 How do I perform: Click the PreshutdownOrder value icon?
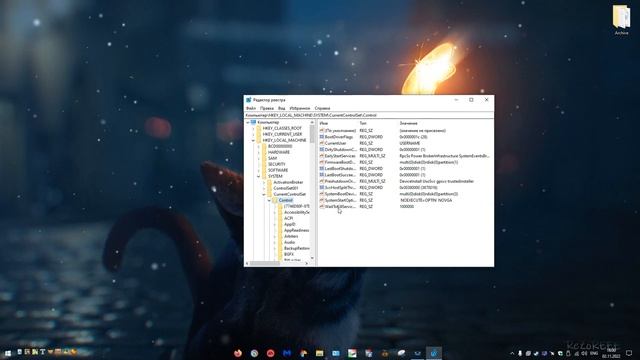(322, 181)
